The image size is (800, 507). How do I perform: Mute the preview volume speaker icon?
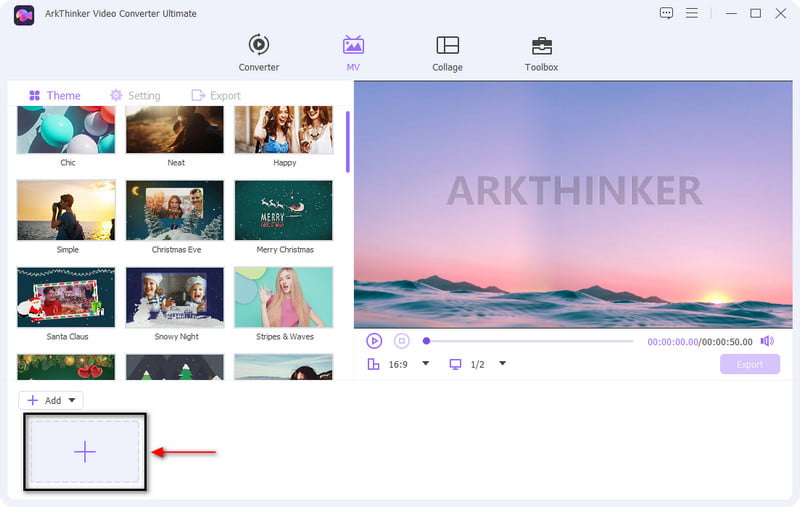(x=767, y=341)
